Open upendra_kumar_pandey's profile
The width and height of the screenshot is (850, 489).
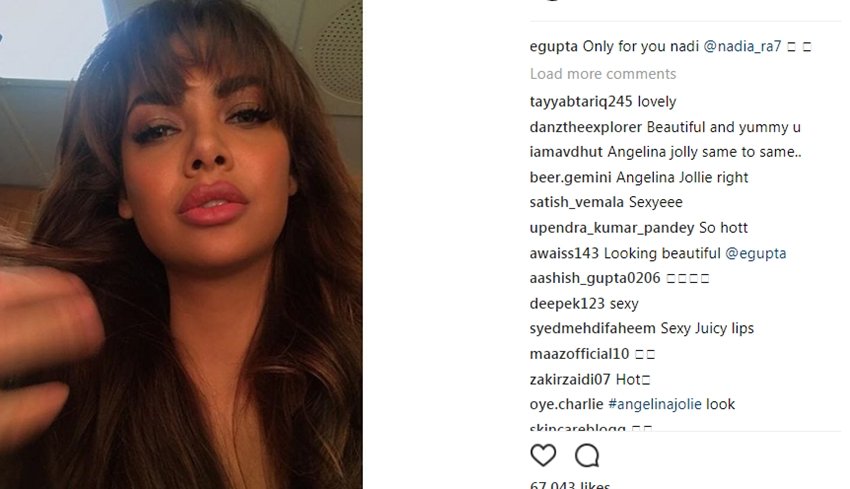click(x=612, y=228)
